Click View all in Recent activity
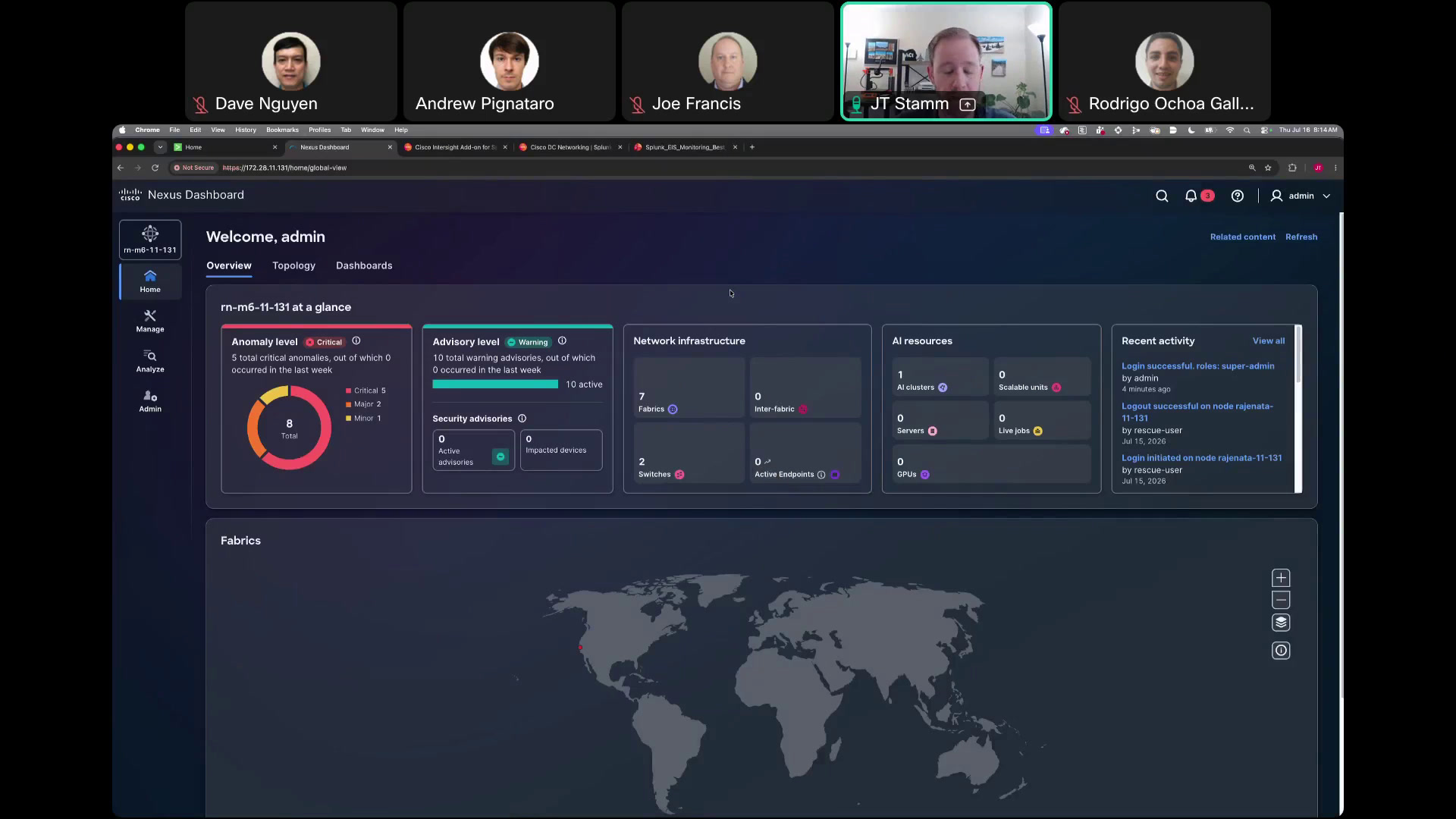This screenshot has height=819, width=1456. pyautogui.click(x=1269, y=341)
